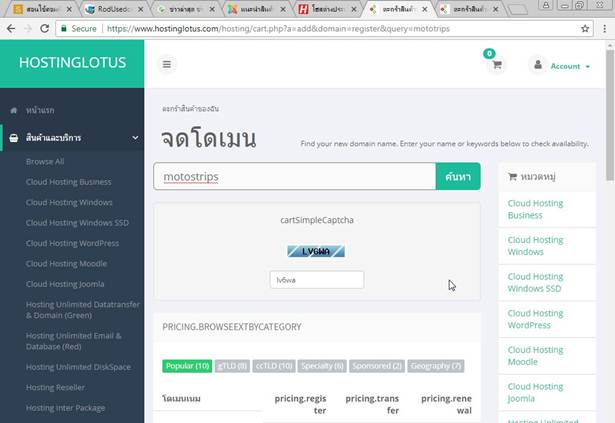This screenshot has height=423, width=615.
Task: Click the green domain search button
Action: tap(458, 177)
